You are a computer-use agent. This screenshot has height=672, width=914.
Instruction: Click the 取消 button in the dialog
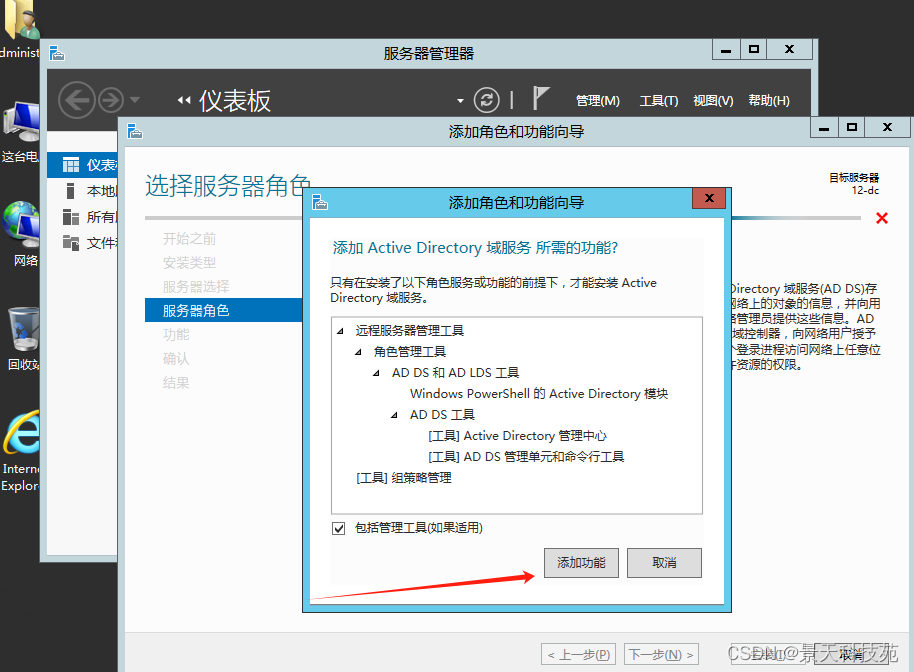664,562
